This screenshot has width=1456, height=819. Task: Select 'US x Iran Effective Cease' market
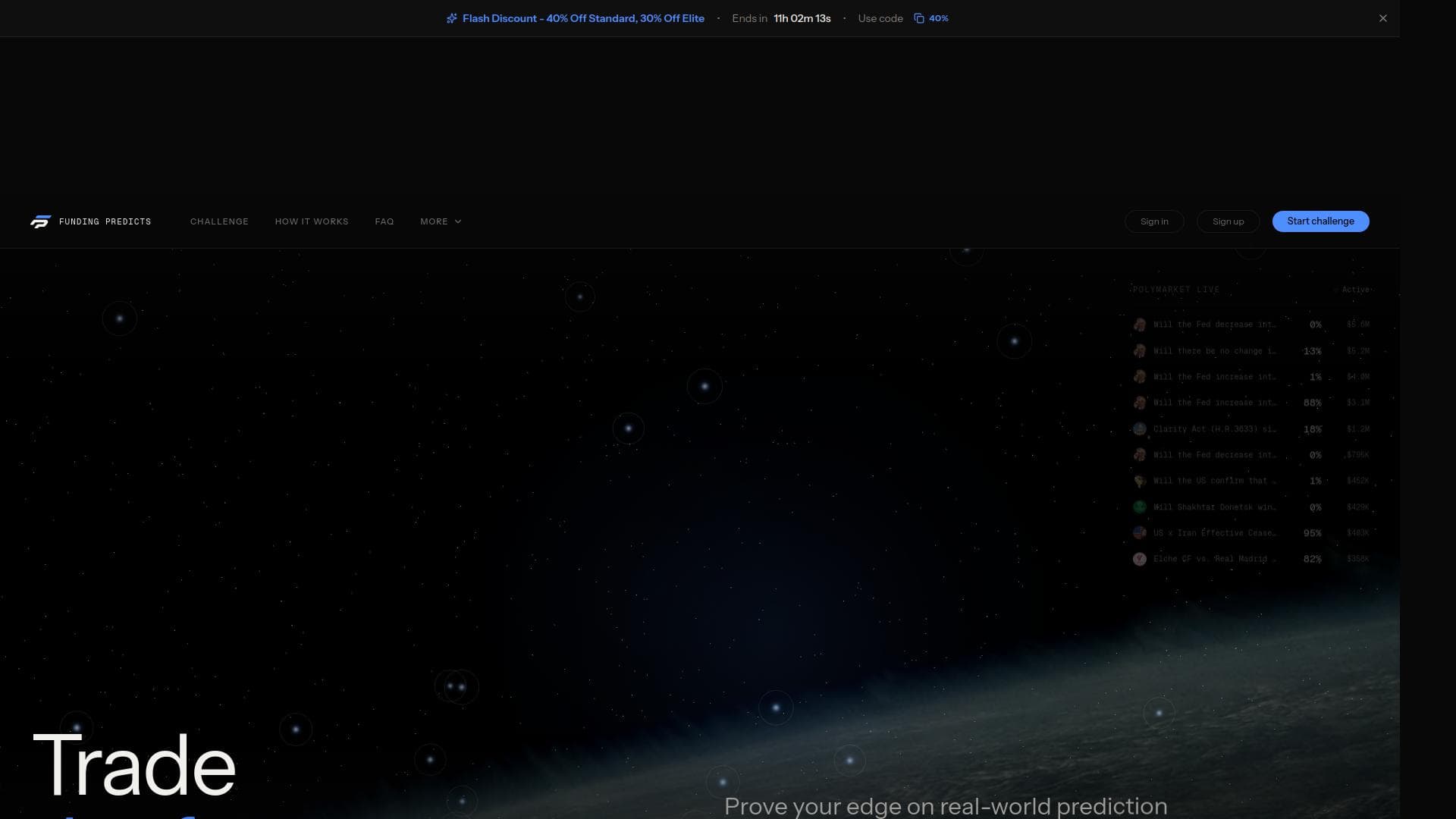click(x=1251, y=533)
